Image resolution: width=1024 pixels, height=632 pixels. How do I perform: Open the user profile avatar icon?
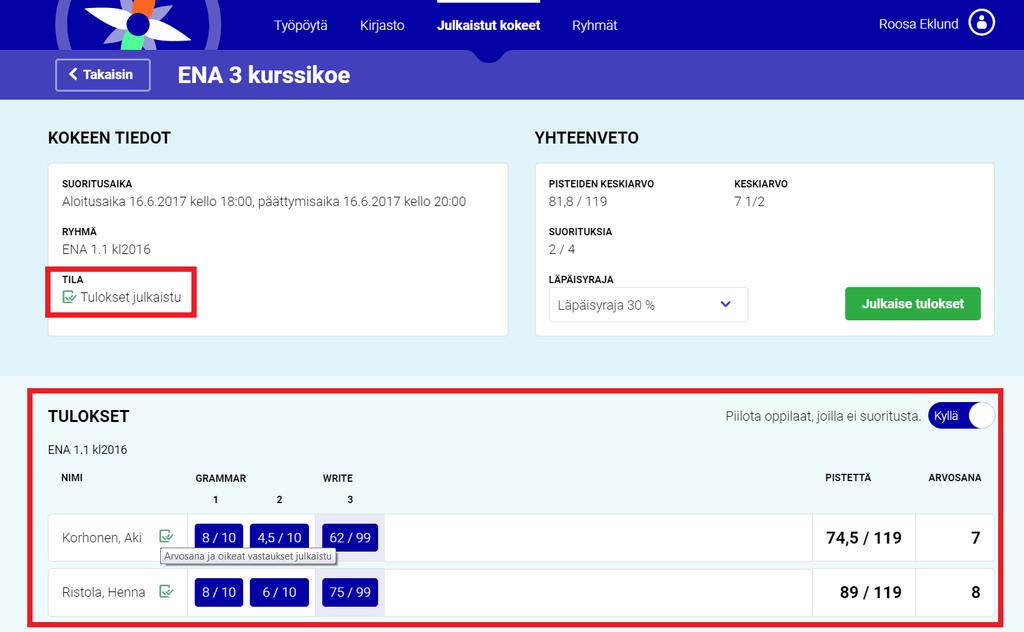click(981, 22)
